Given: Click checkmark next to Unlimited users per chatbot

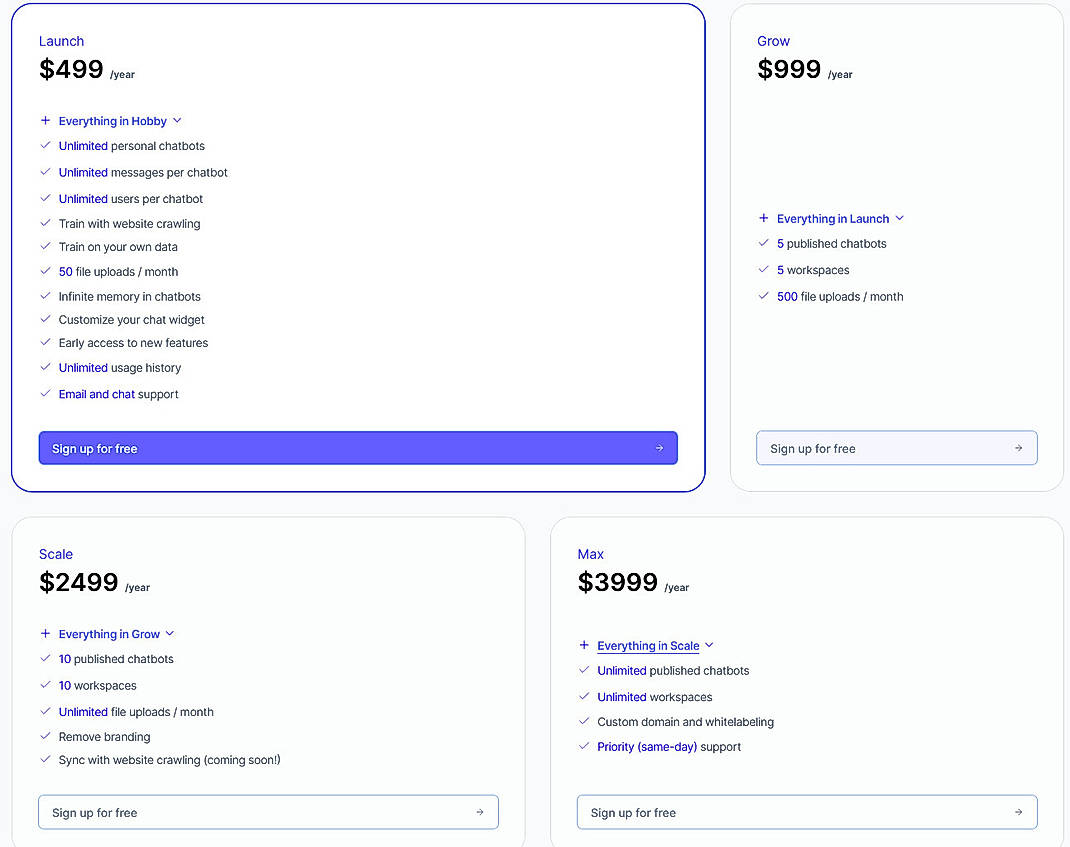Looking at the screenshot, I should [45, 199].
